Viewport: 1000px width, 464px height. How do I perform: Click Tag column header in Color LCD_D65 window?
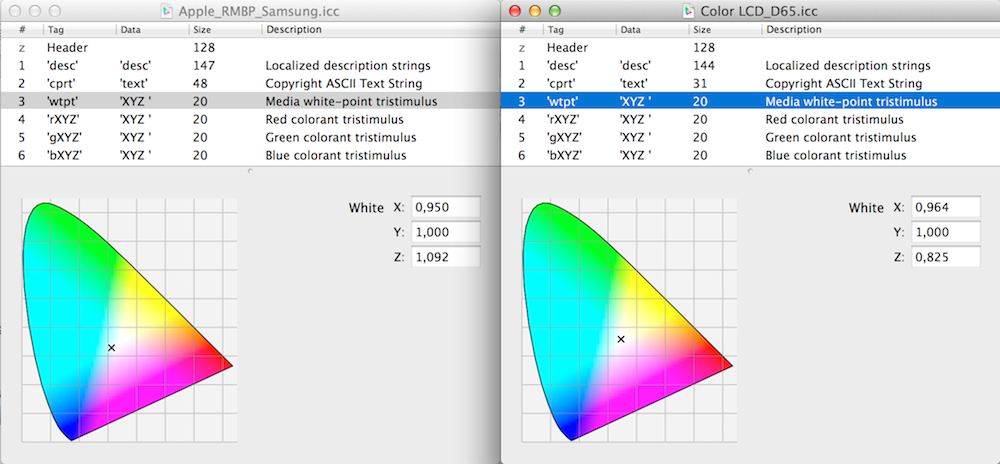580,30
